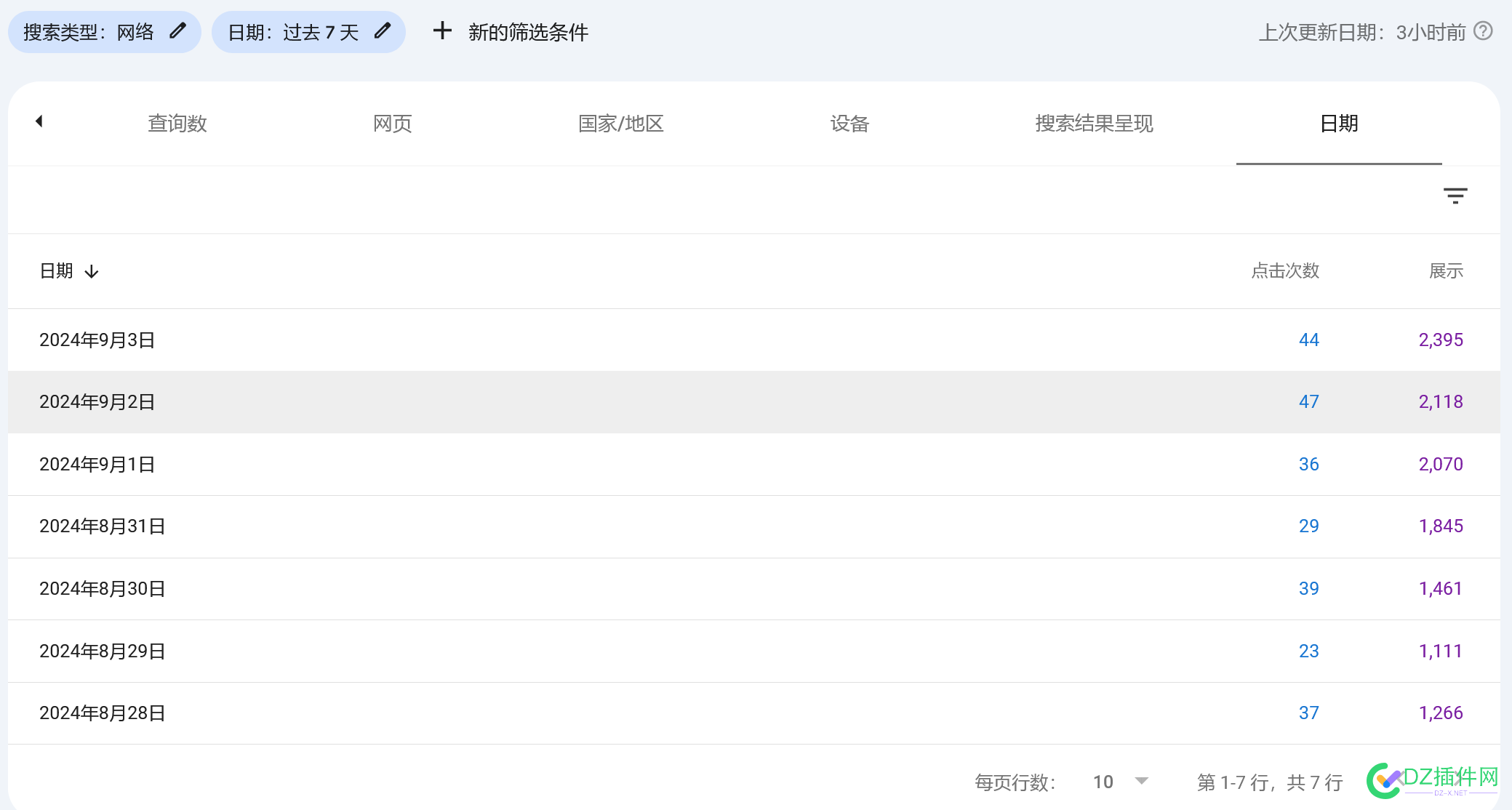Click the plus icon to add filter
Viewport: 1512px width, 810px height.
coord(442,31)
